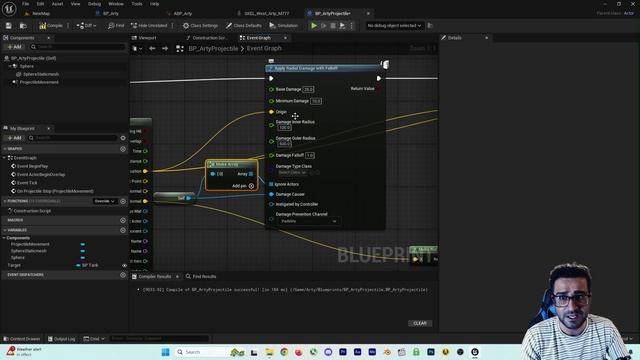Viewport: 640px width, 360px height.
Task: Select Event Tick entry
Action: coord(27,183)
